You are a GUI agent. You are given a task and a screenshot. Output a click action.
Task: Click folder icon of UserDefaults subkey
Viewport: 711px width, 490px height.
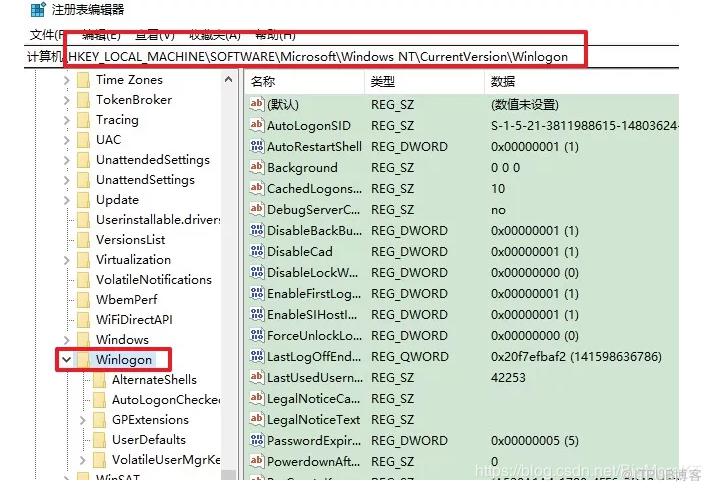tap(99, 440)
